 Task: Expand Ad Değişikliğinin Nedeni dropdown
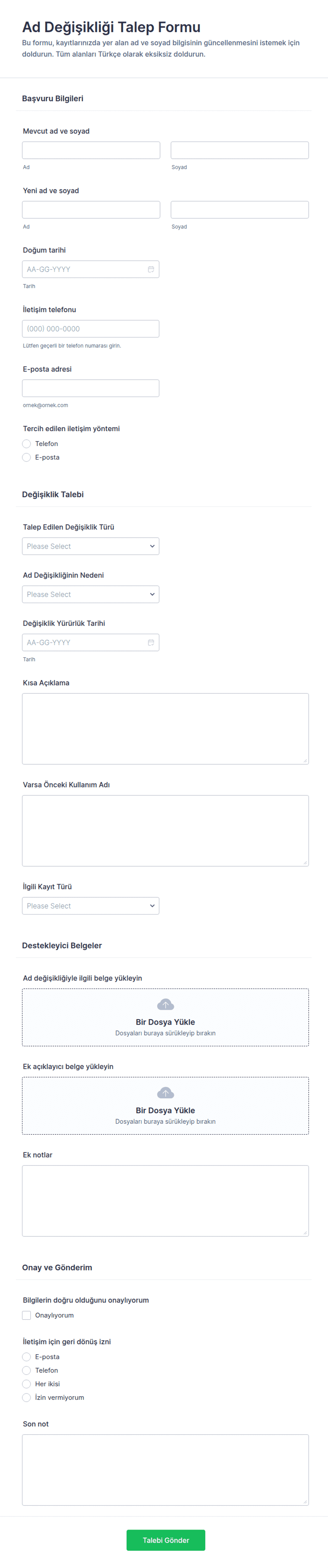point(91,594)
